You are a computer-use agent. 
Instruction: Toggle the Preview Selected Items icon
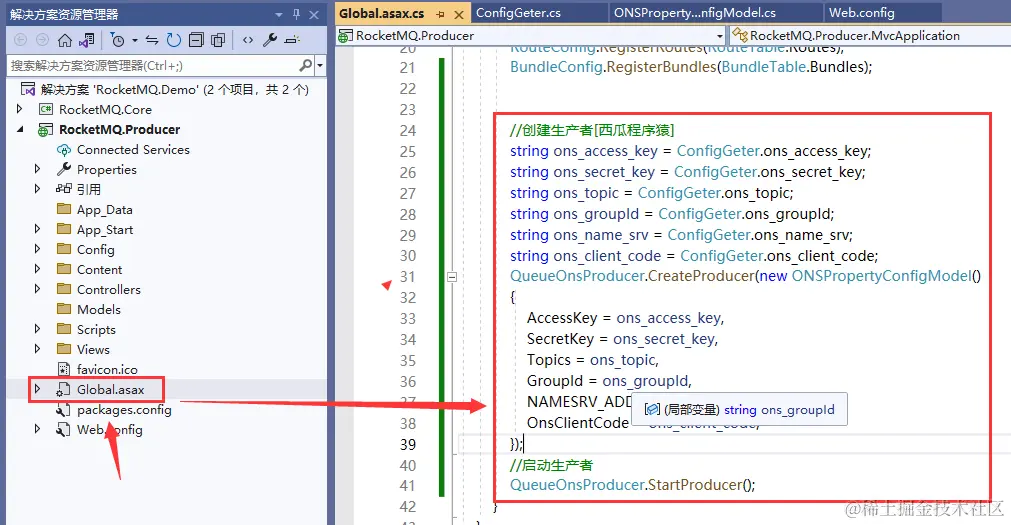292,41
